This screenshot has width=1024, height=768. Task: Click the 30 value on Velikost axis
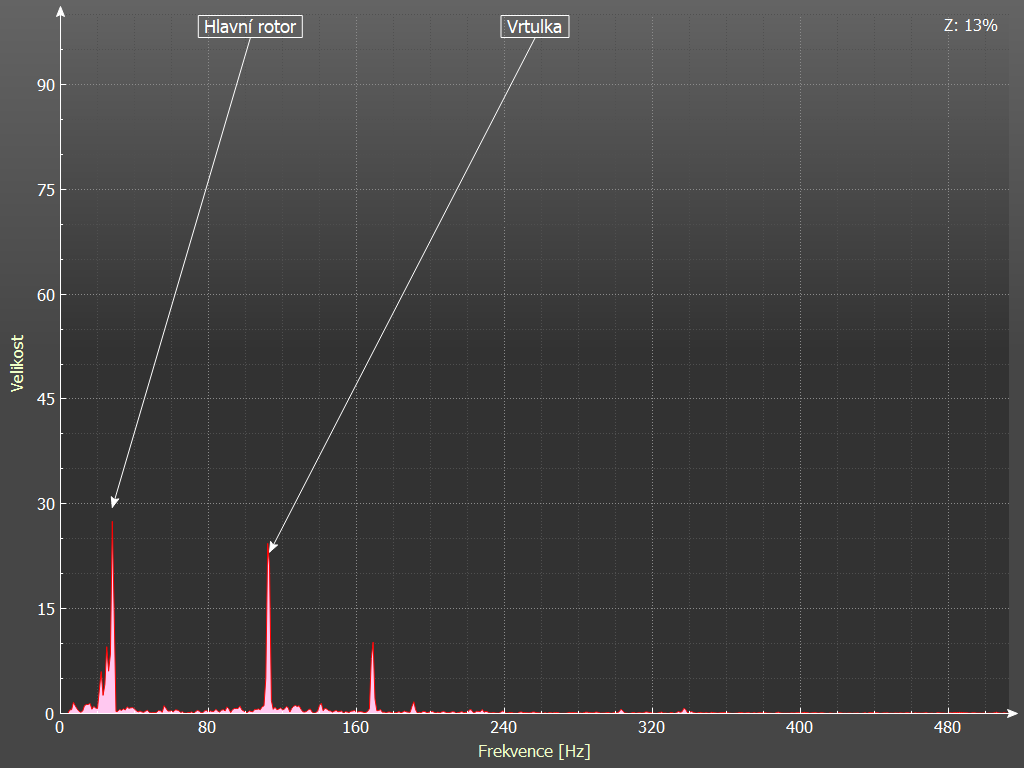coord(43,504)
